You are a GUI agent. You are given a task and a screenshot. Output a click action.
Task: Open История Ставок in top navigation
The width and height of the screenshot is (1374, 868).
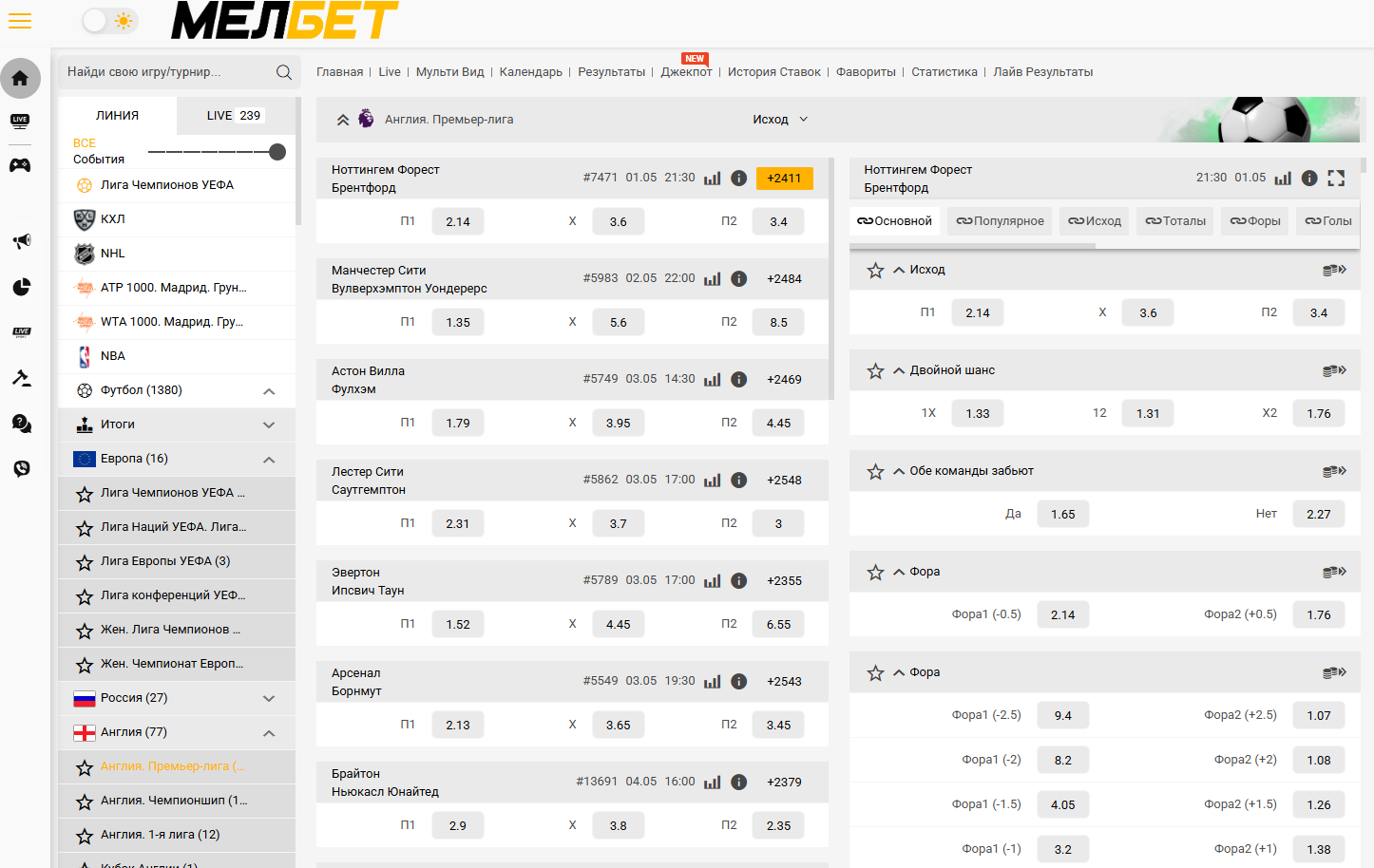click(x=773, y=72)
